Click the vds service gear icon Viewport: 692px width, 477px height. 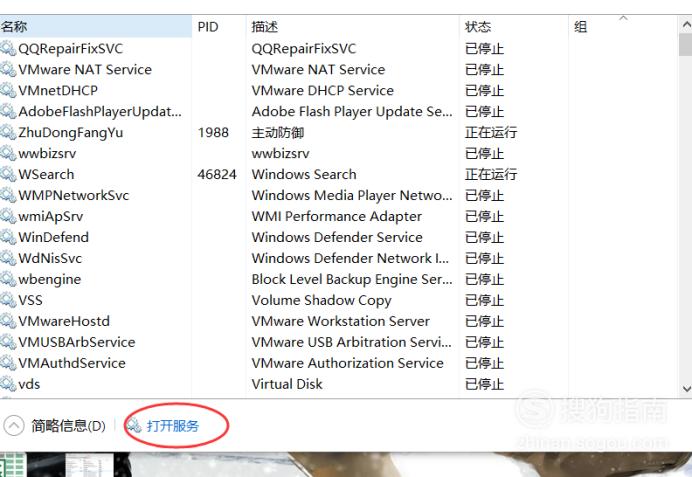click(8, 383)
